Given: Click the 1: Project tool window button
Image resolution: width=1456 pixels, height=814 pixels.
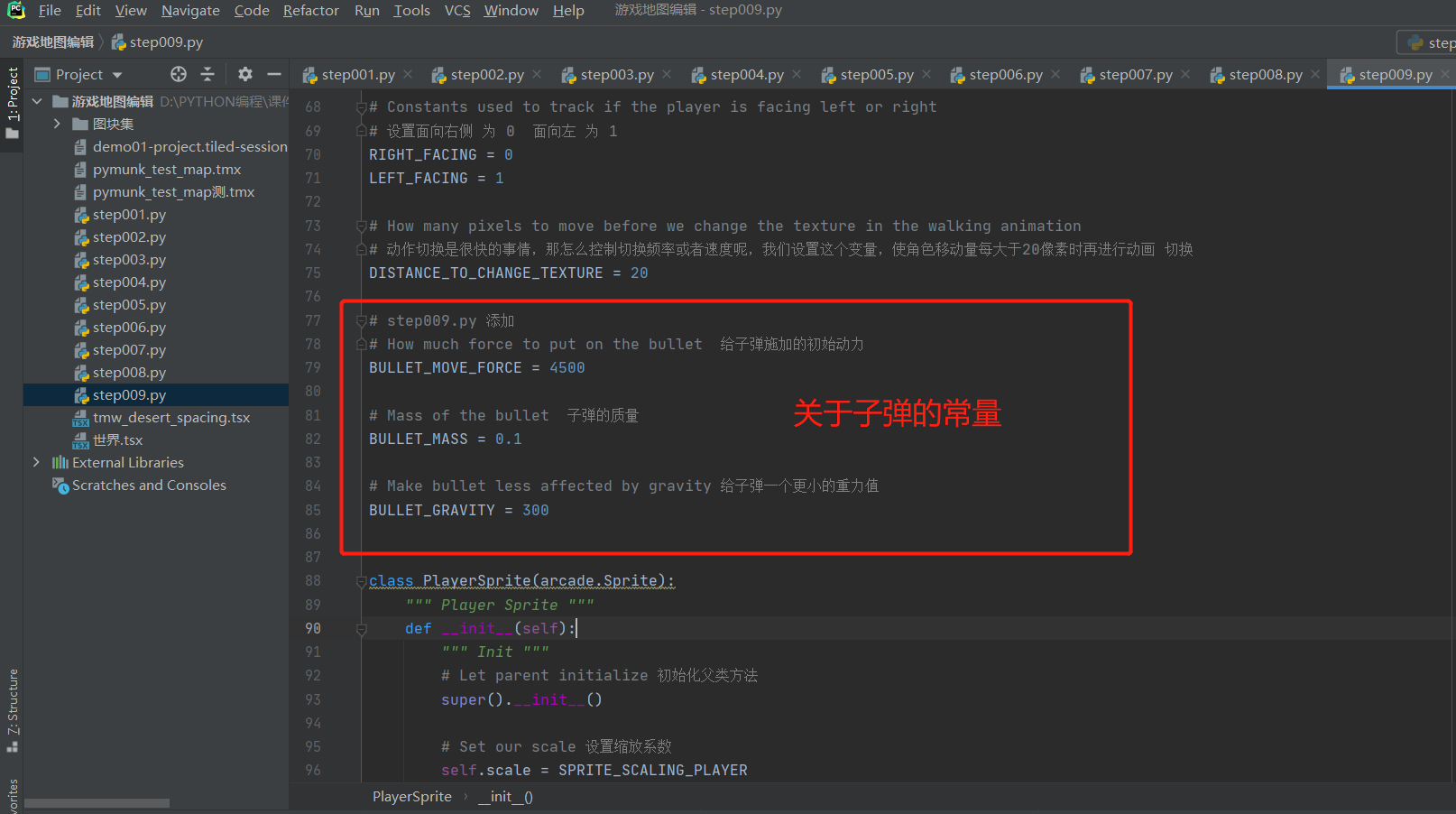Looking at the screenshot, I should coord(13,92).
